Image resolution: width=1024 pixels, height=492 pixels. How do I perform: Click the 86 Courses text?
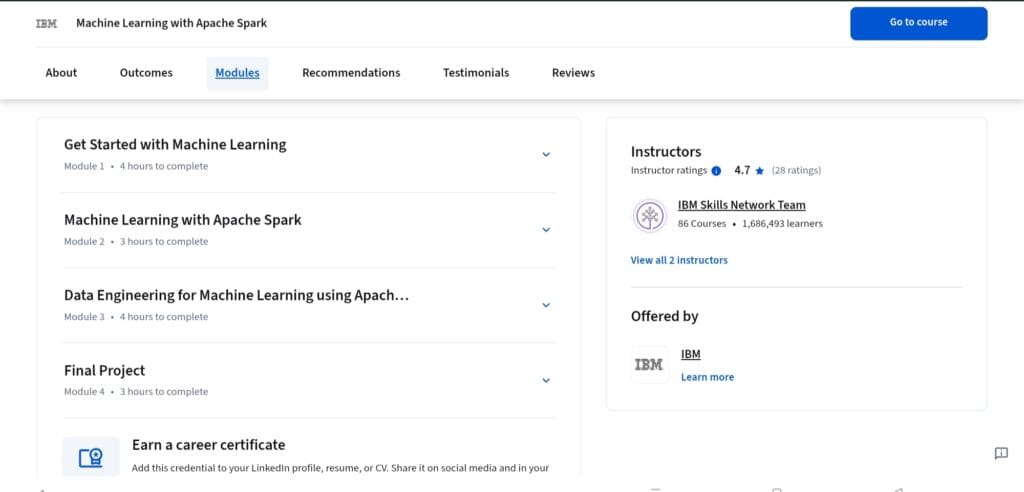(702, 223)
